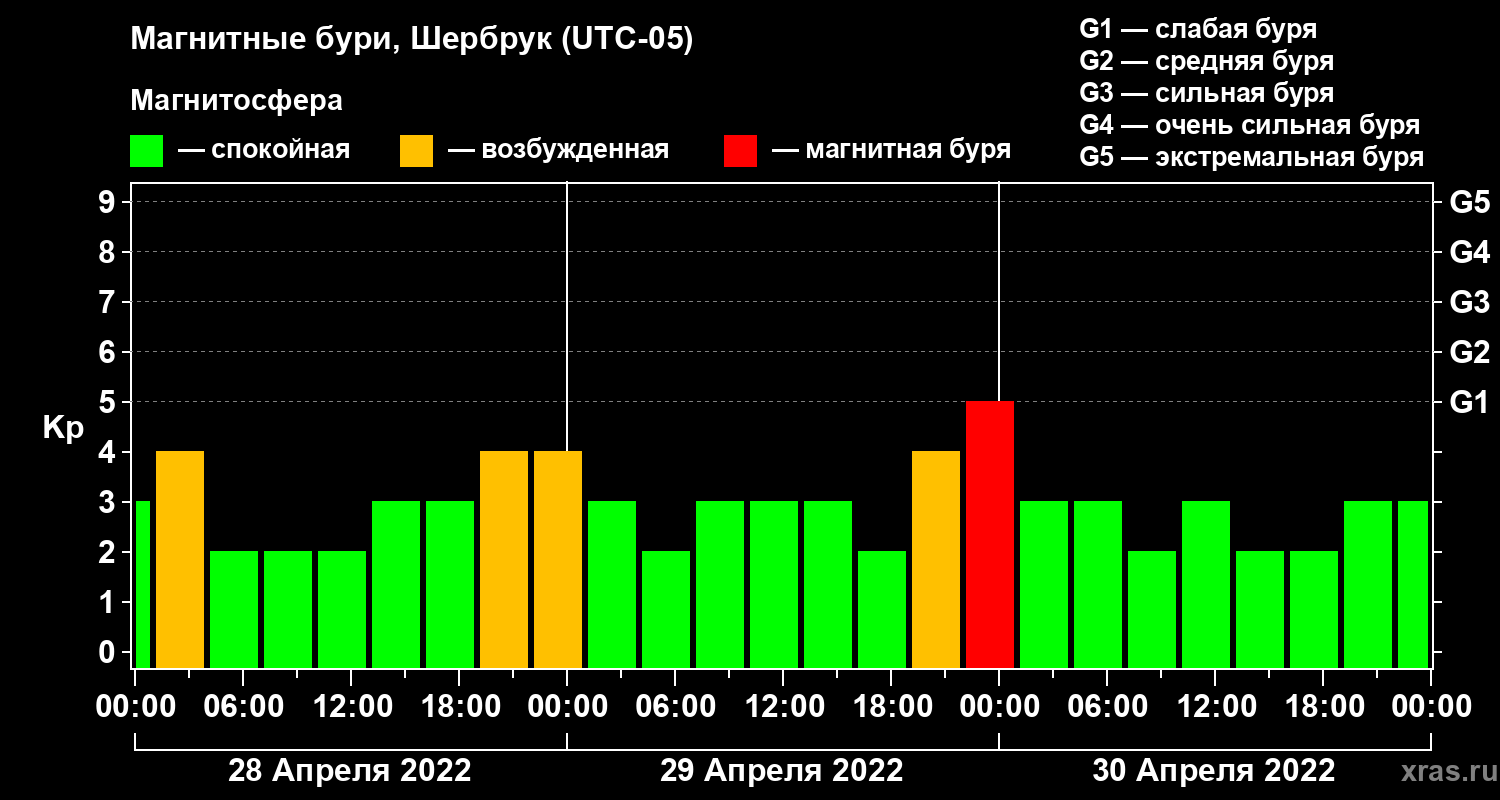The width and height of the screenshot is (1500, 800).
Task: Select the red Kp 5 storm bar
Action: [x=990, y=534]
